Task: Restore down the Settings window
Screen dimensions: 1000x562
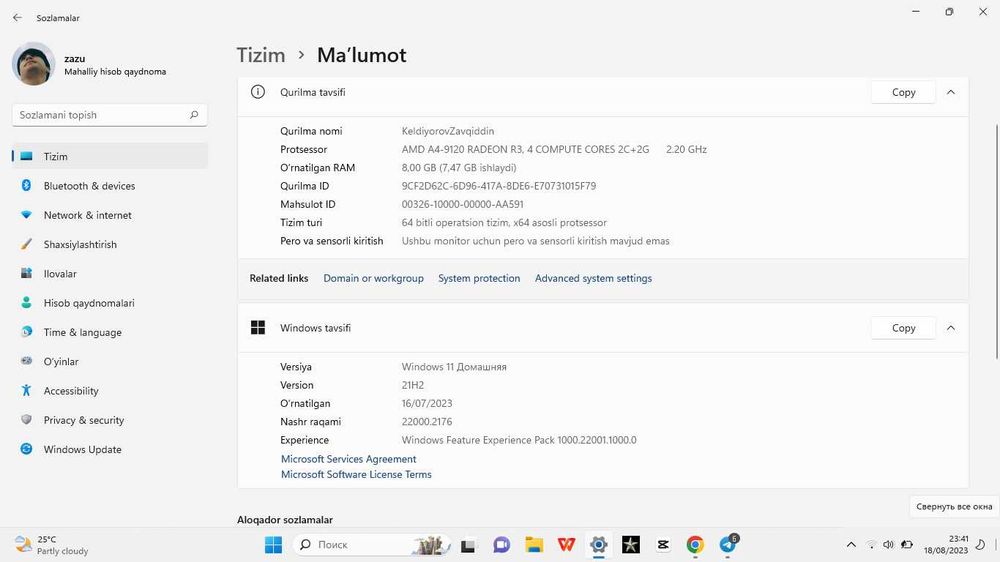Action: (949, 11)
